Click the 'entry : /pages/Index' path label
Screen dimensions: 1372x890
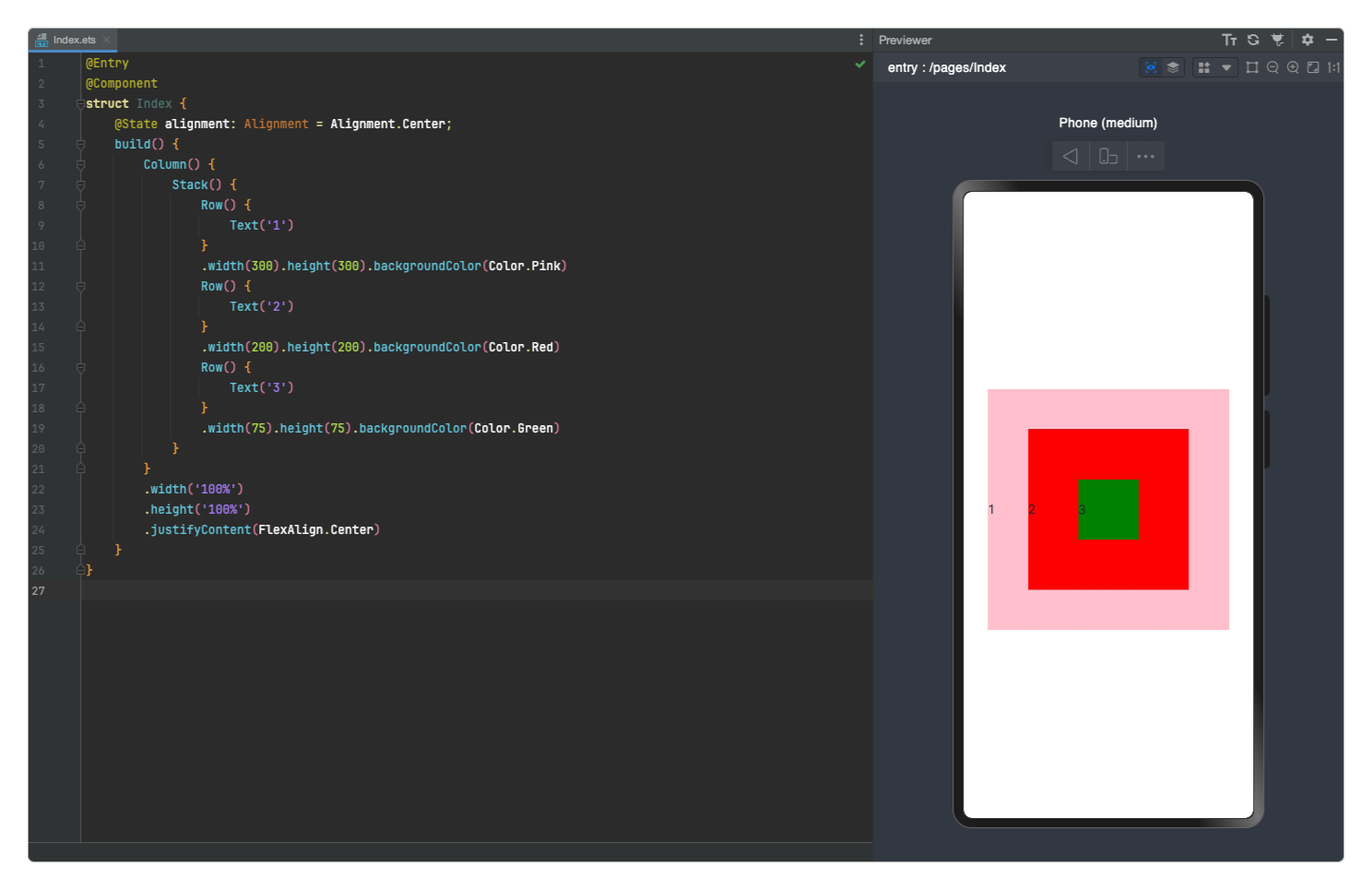(946, 67)
